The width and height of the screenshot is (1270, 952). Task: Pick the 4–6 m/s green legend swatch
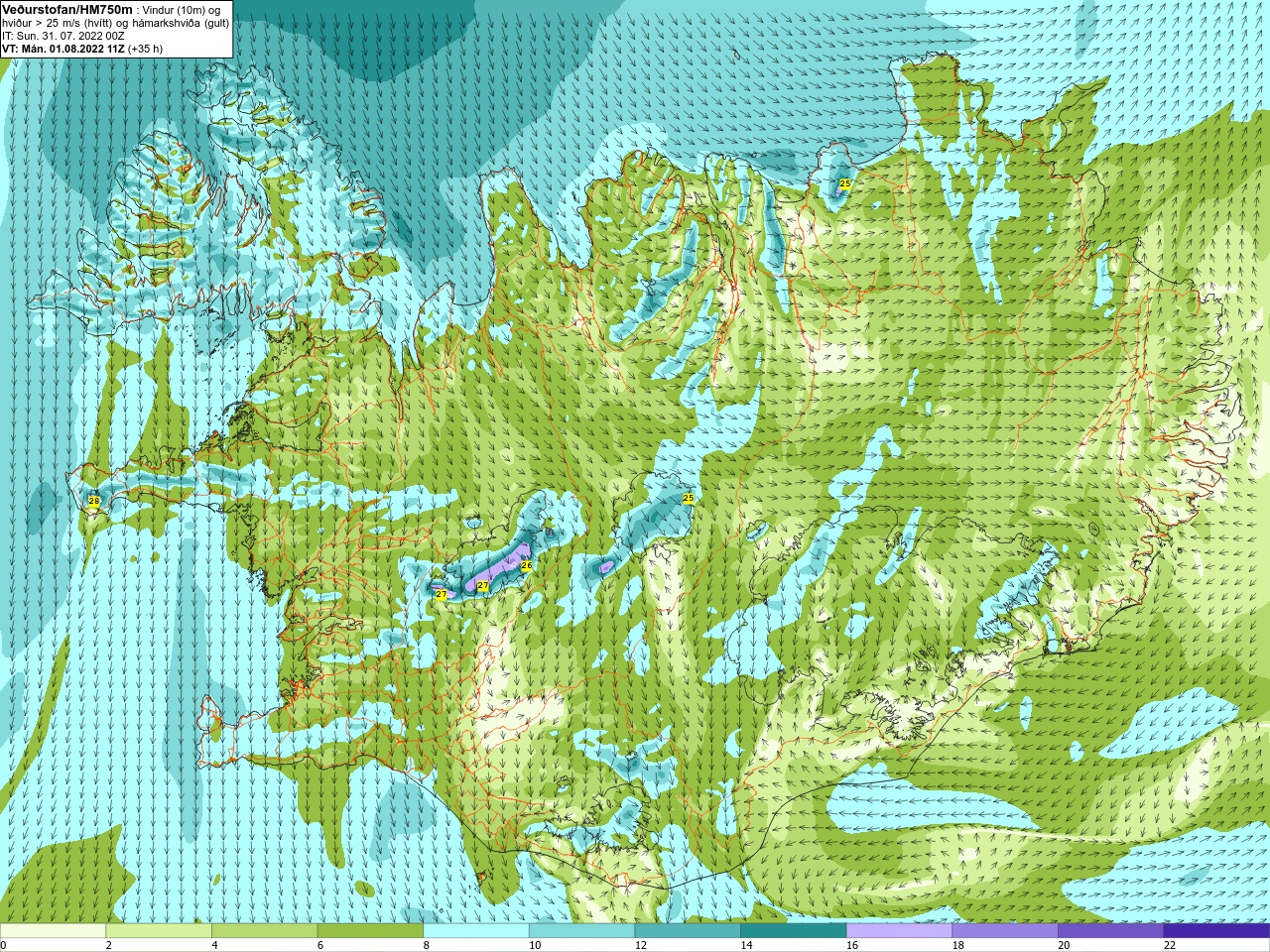(x=264, y=930)
